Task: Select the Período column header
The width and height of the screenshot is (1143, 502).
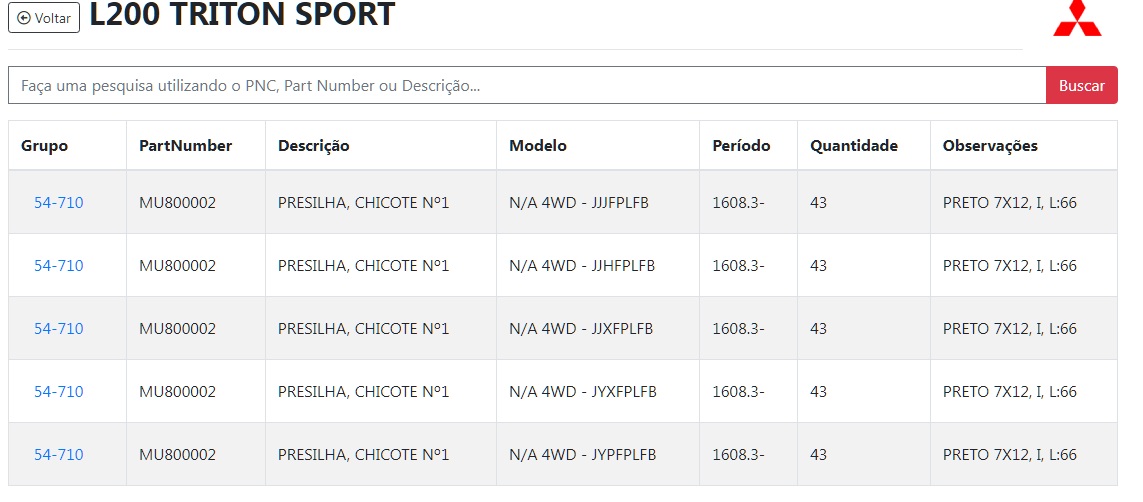Action: (741, 146)
